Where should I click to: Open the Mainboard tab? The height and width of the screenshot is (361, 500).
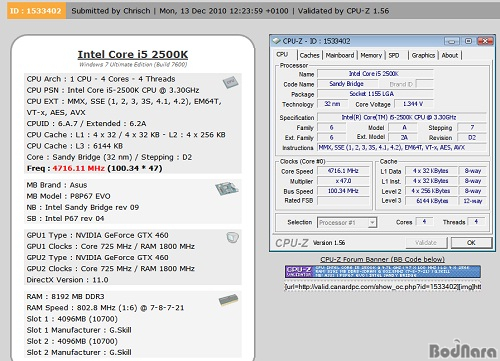tap(340, 55)
